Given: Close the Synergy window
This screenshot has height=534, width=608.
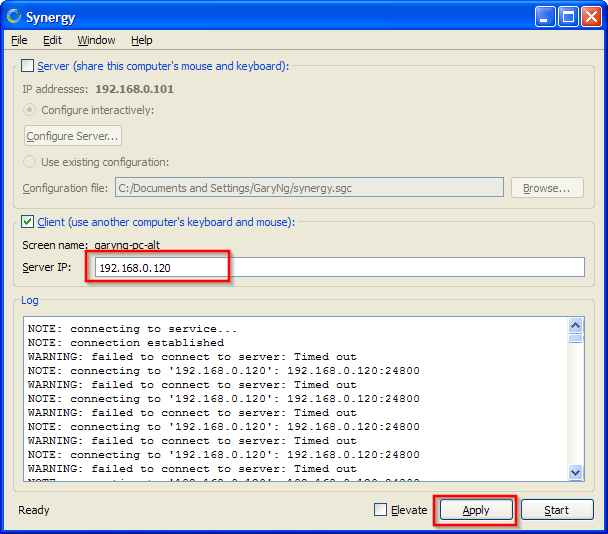Looking at the screenshot, I should (591, 17).
